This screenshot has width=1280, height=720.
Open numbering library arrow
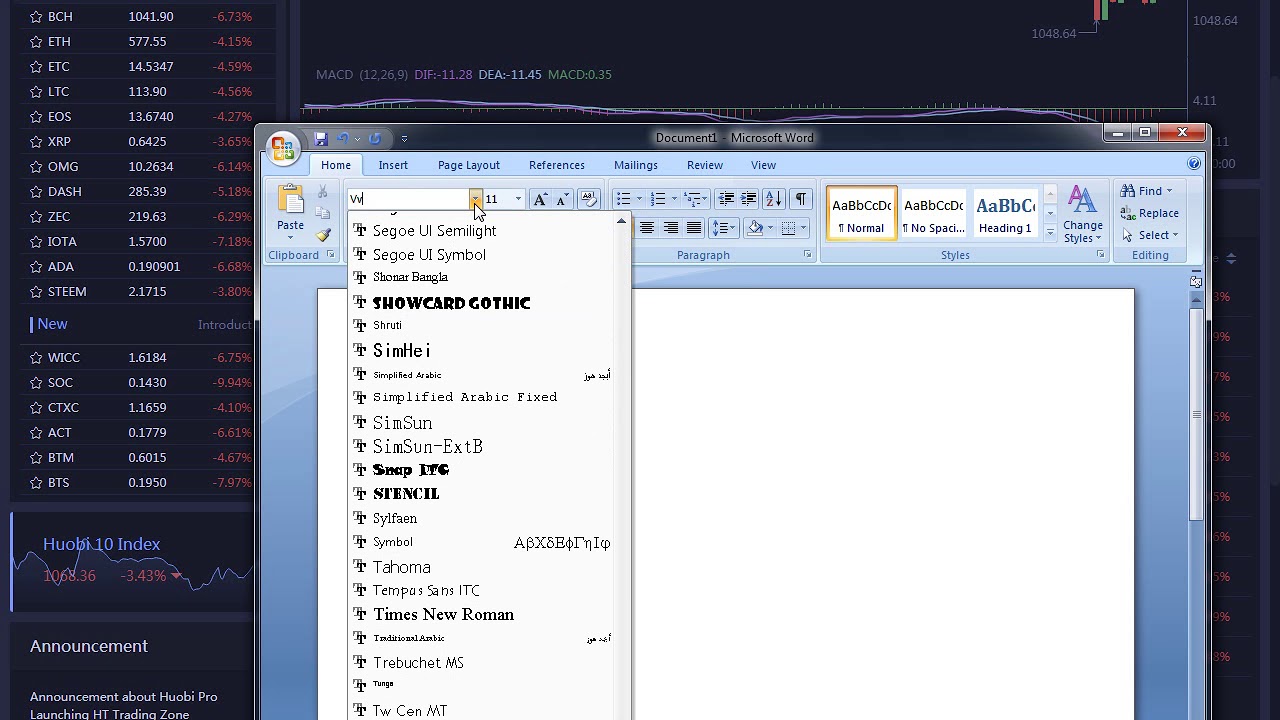point(674,199)
